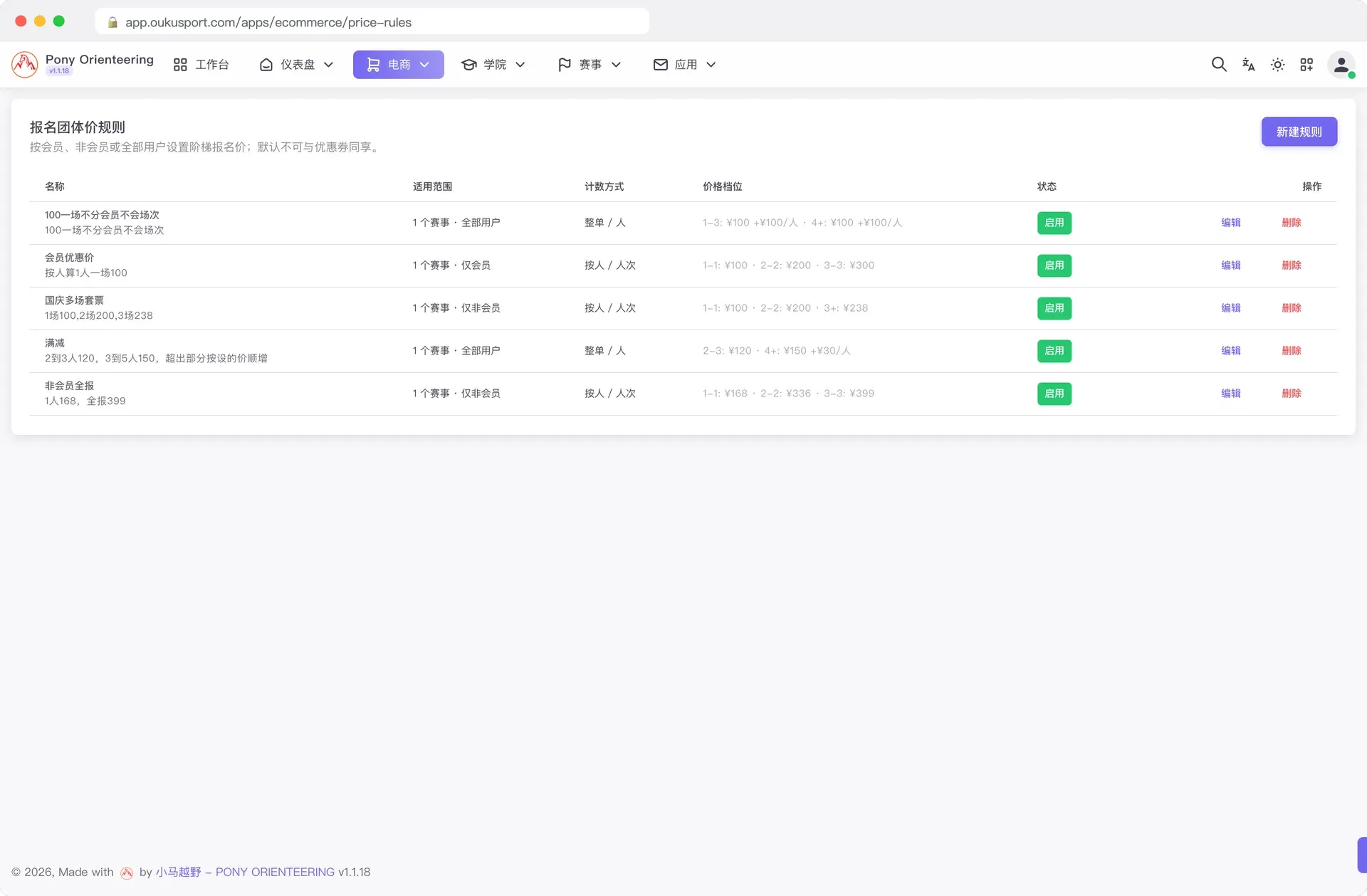This screenshot has width=1367, height=896.
Task: Click the 学院 graduation cap icon
Action: [469, 65]
